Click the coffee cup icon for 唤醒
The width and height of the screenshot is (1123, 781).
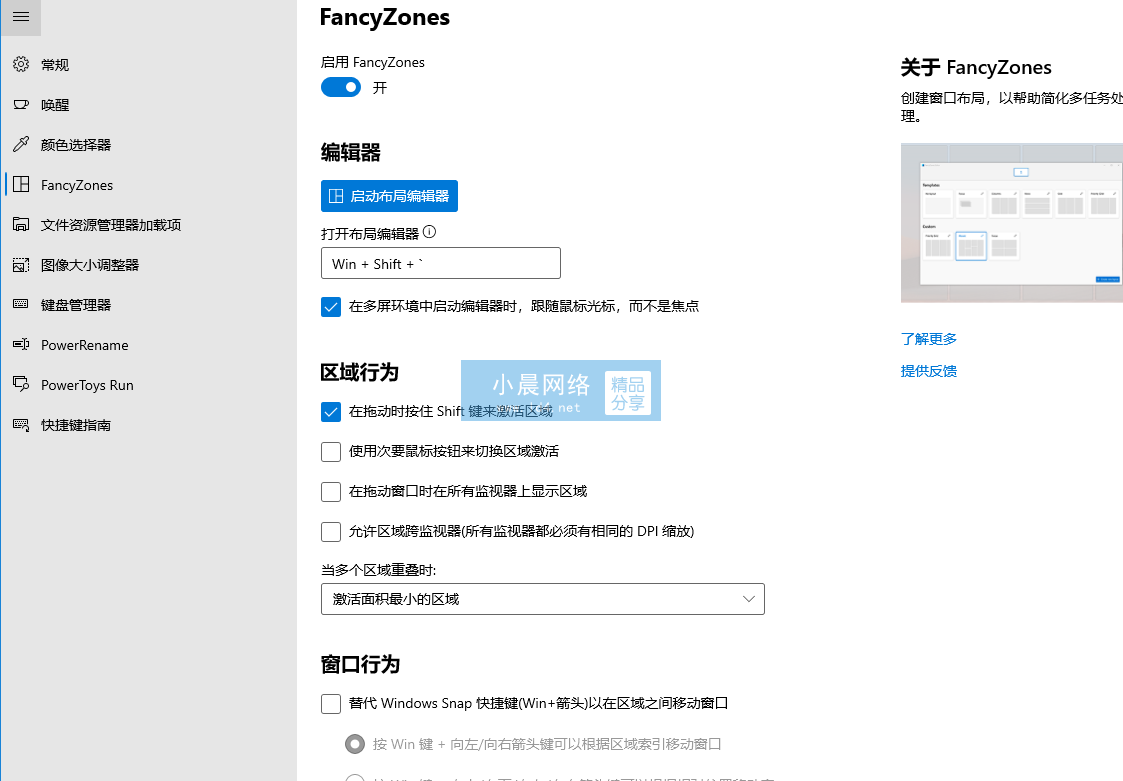point(21,105)
